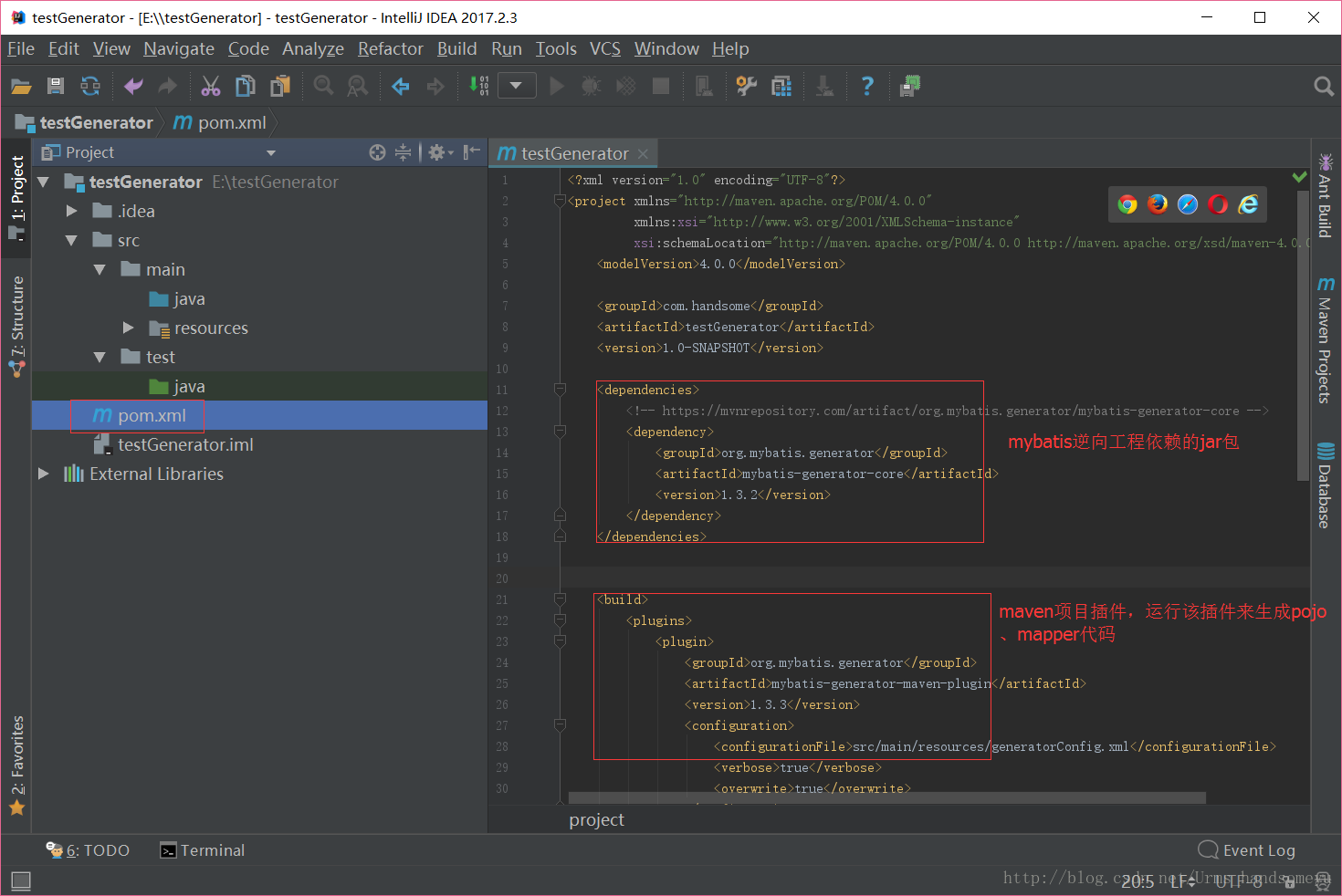Collapse the src folder
The width and height of the screenshot is (1342, 896).
point(71,241)
